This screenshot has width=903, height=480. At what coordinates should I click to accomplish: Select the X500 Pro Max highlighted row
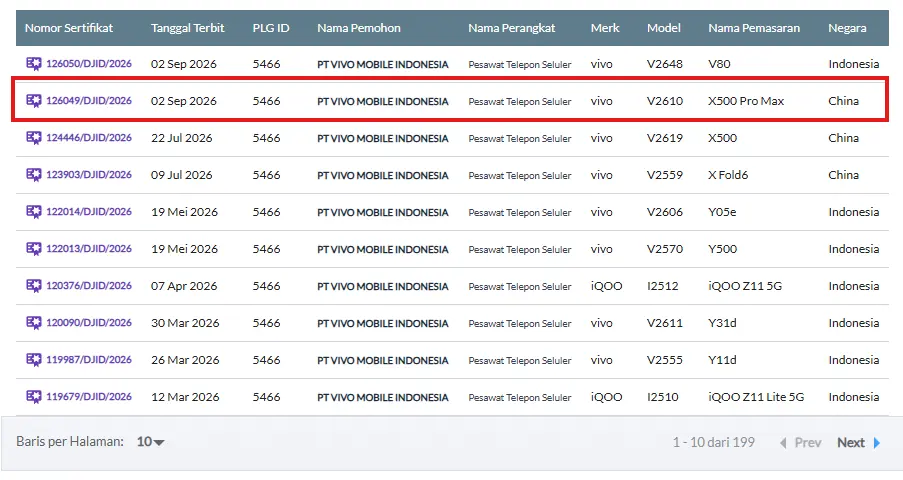coord(450,101)
